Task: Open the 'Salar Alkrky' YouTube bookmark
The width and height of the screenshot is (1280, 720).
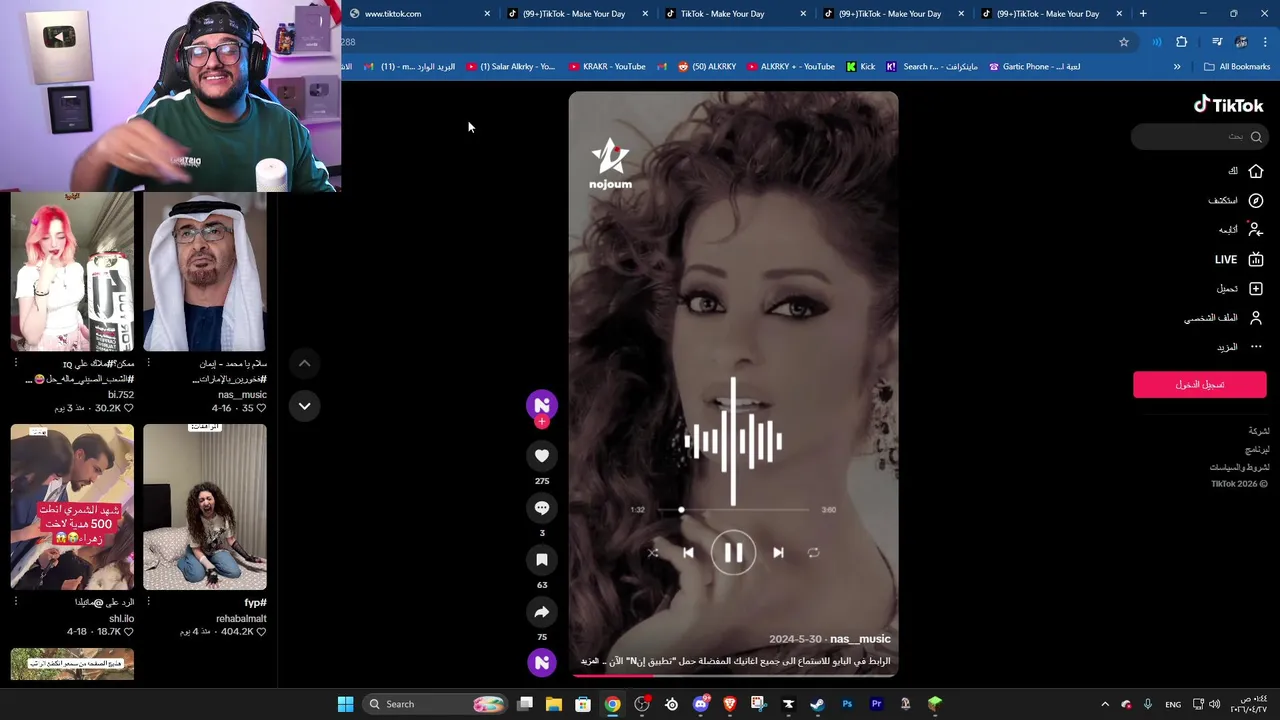Action: (x=510, y=67)
